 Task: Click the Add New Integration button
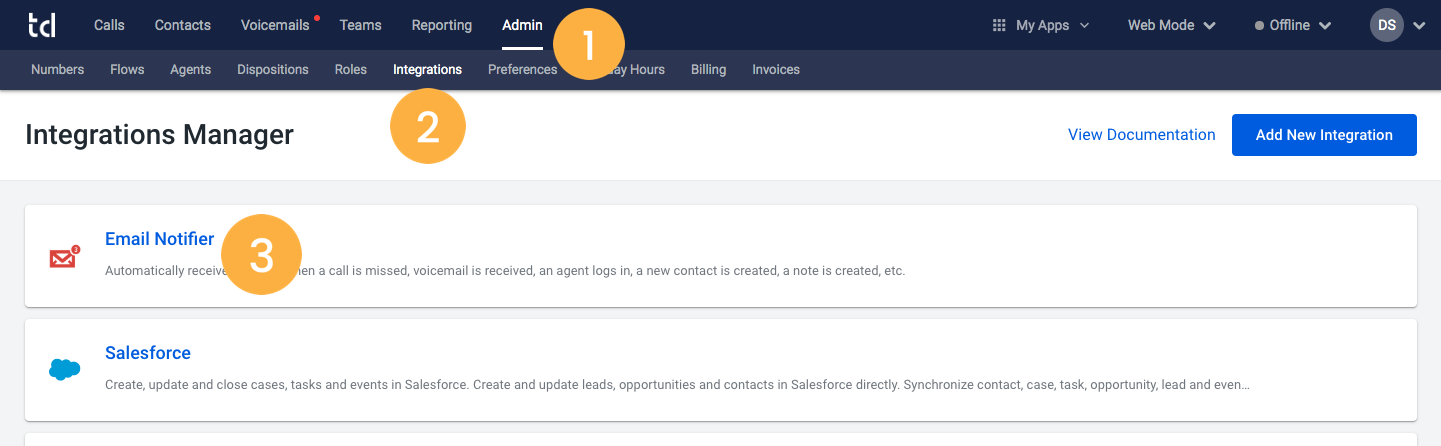pyautogui.click(x=1324, y=135)
